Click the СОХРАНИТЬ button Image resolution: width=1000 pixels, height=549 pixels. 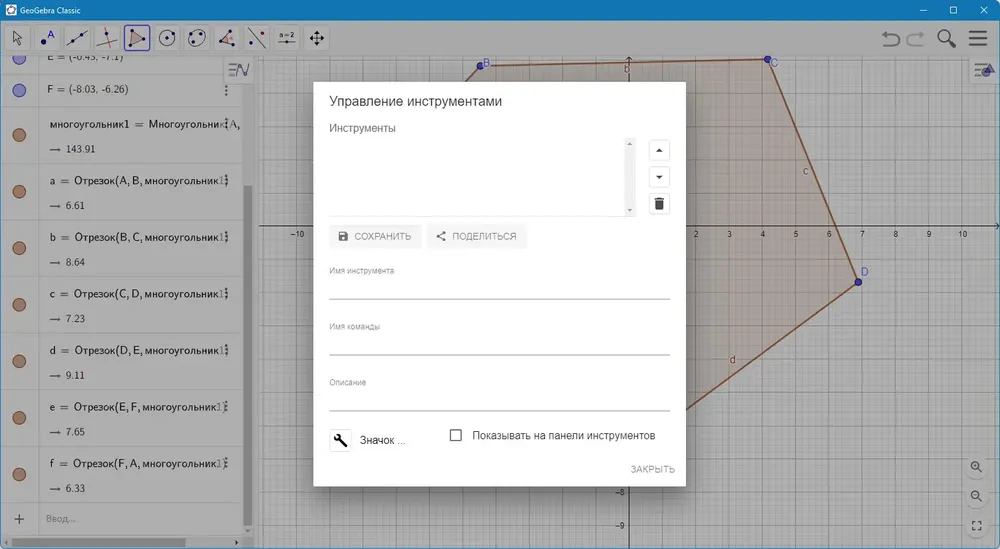coord(375,237)
